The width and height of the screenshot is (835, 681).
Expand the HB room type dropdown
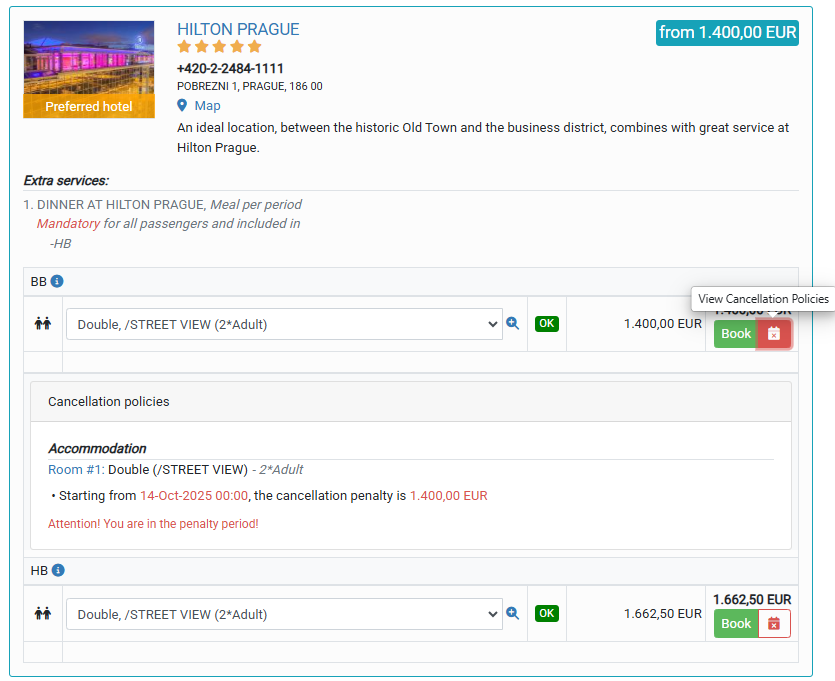pos(284,614)
